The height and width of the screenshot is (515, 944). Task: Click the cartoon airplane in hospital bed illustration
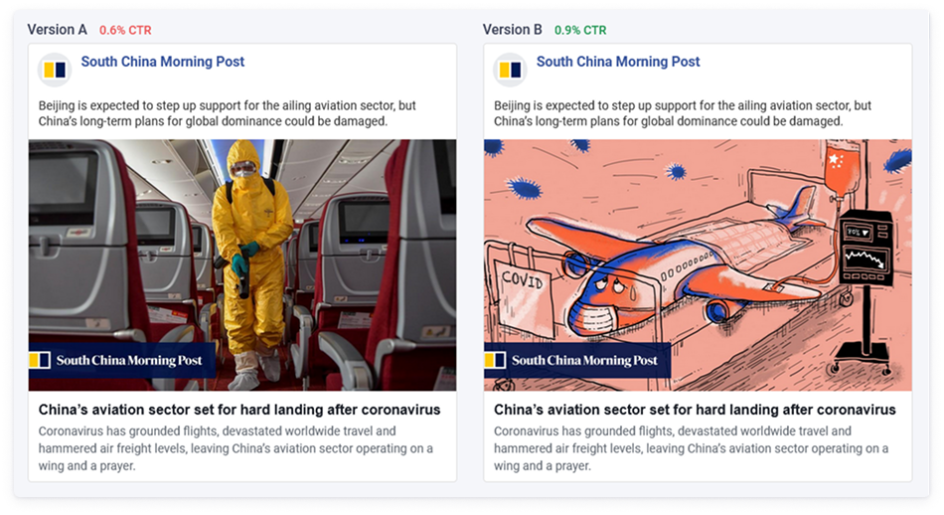click(x=698, y=265)
